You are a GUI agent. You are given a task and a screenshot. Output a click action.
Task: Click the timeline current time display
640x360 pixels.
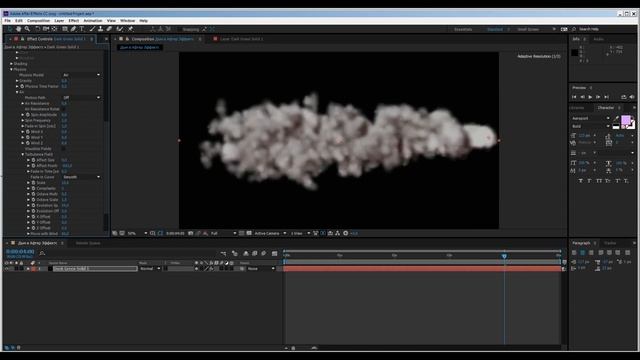(x=20, y=252)
